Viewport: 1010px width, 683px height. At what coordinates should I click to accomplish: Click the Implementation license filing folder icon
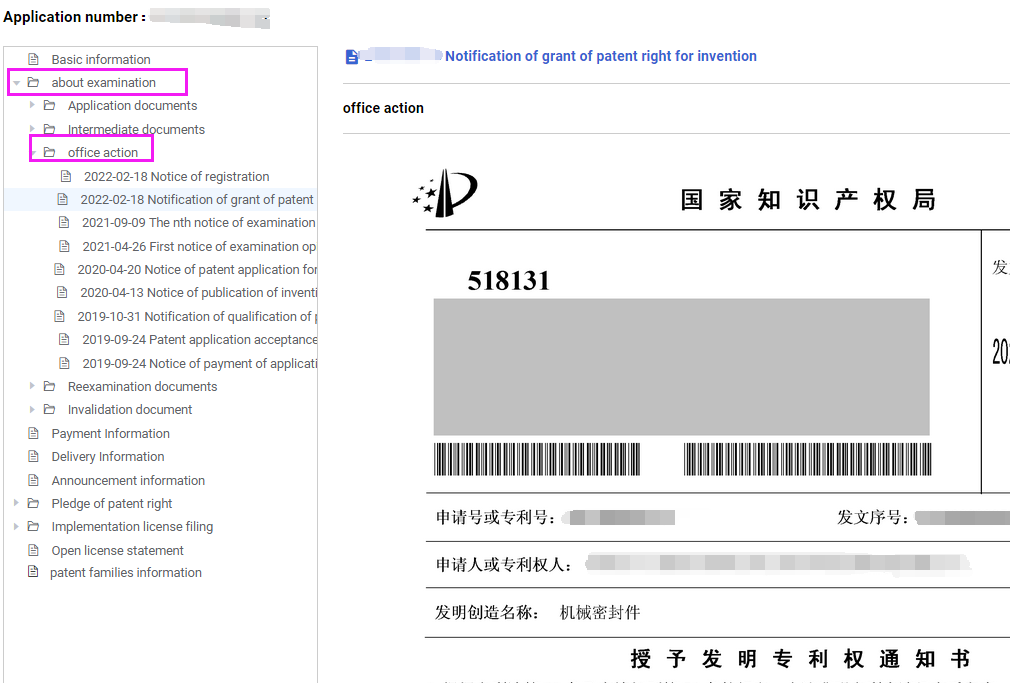[x=33, y=526]
